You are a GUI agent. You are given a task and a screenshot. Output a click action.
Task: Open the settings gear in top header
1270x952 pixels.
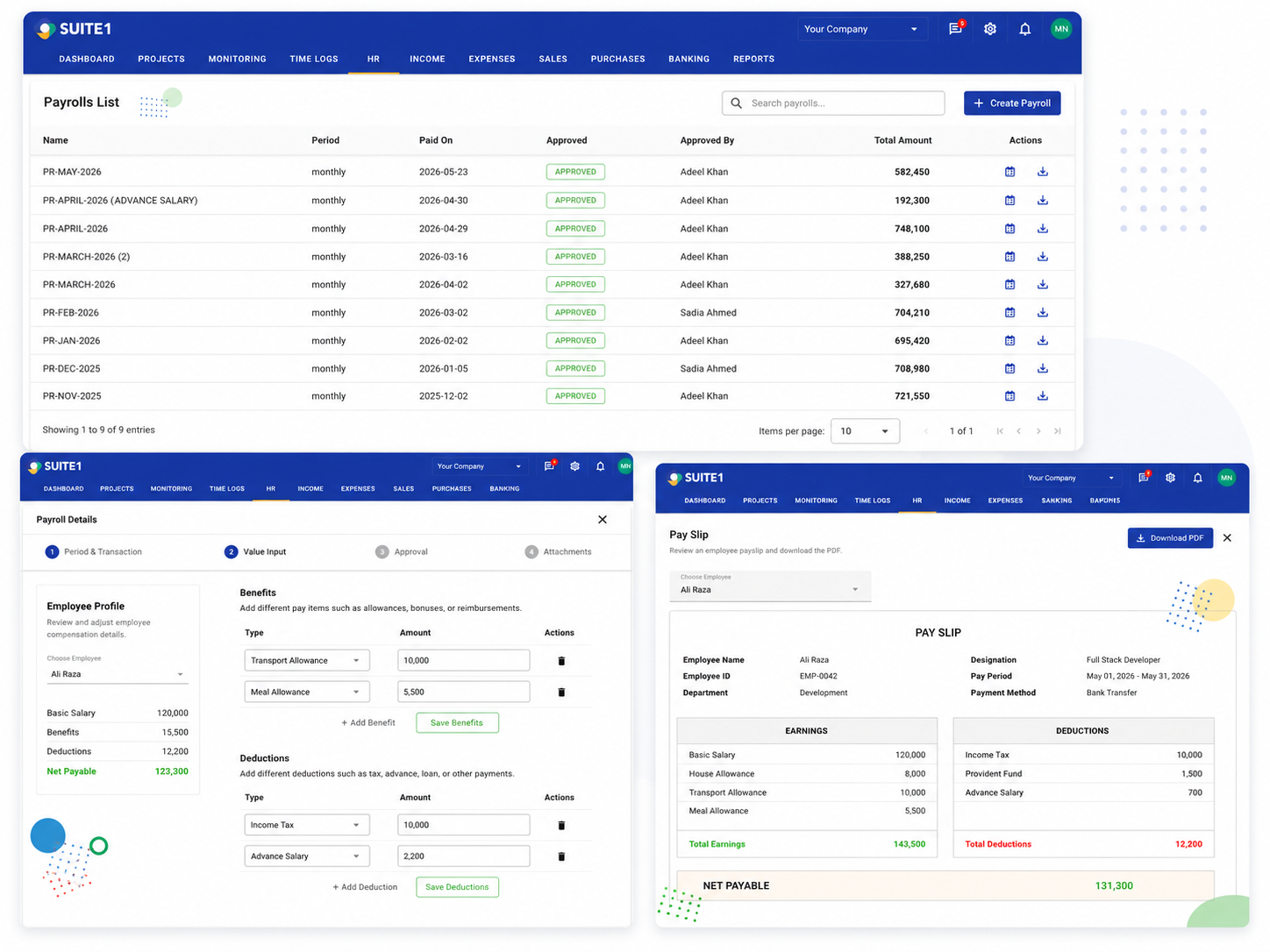pyautogui.click(x=990, y=29)
